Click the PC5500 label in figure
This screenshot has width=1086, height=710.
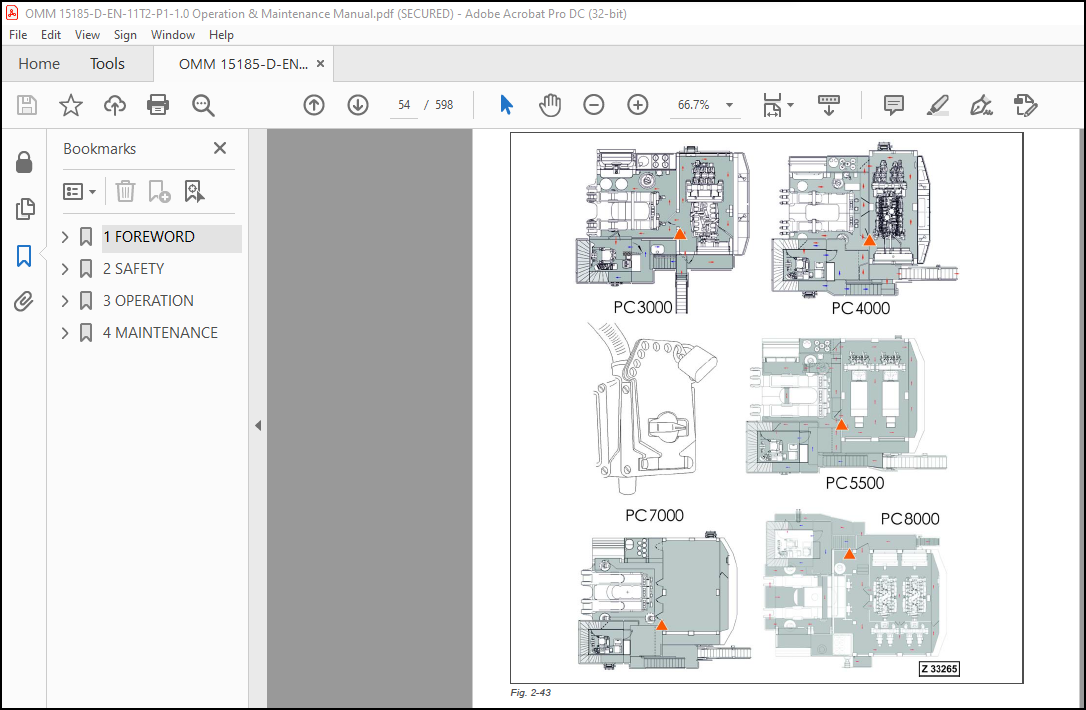pyautogui.click(x=855, y=483)
